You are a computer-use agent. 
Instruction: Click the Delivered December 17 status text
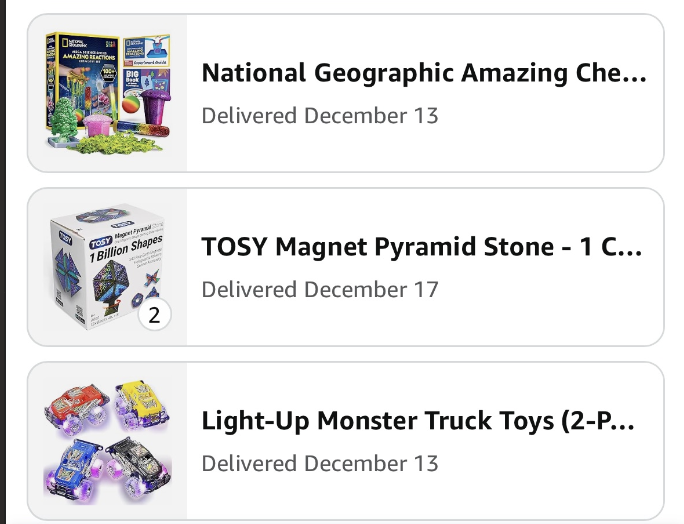[320, 289]
